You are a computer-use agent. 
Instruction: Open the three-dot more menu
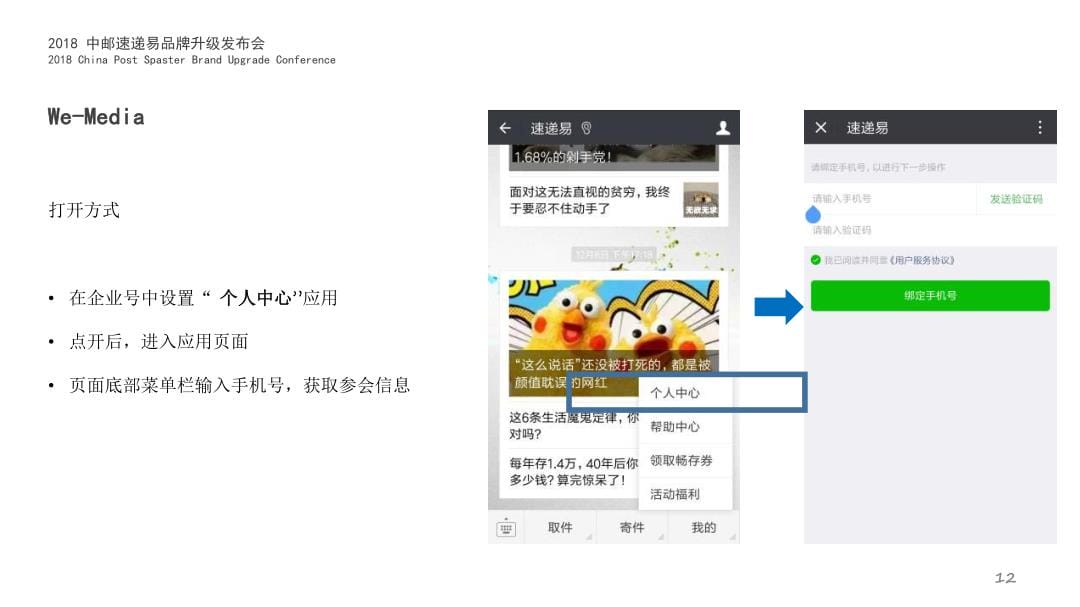[x=1039, y=127]
